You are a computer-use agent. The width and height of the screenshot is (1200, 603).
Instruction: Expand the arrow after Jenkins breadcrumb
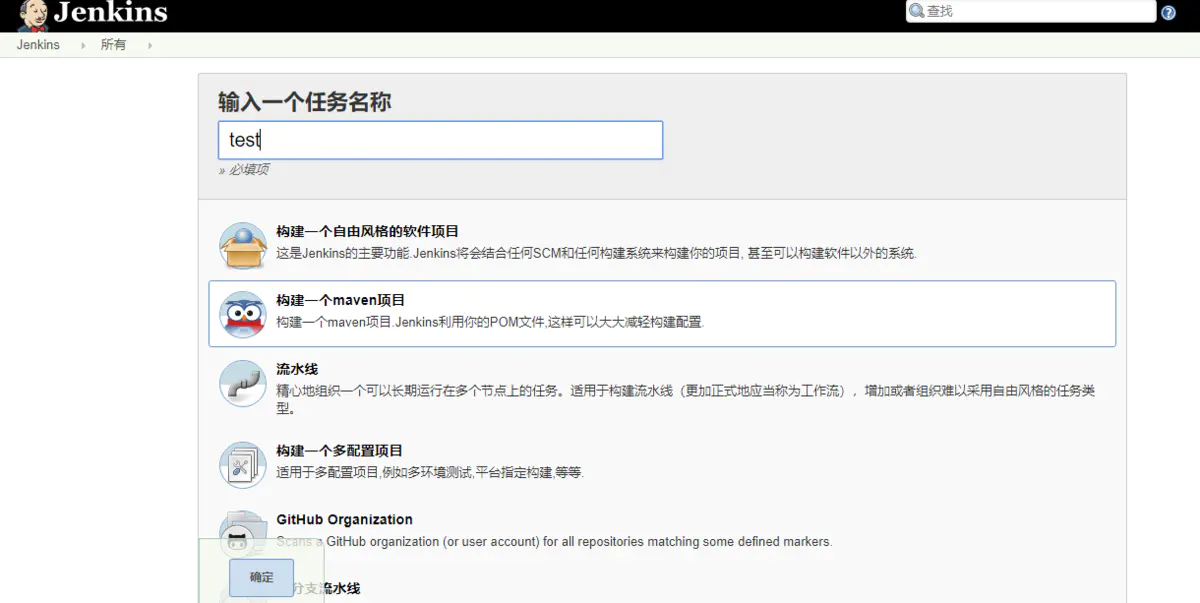tap(83, 45)
